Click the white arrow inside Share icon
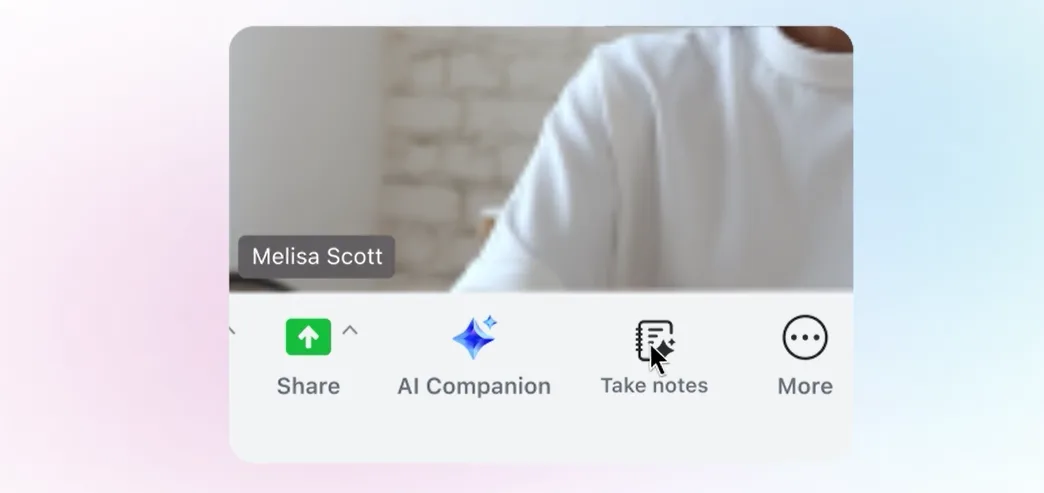Screen dimensions: 1044x493 308,338
